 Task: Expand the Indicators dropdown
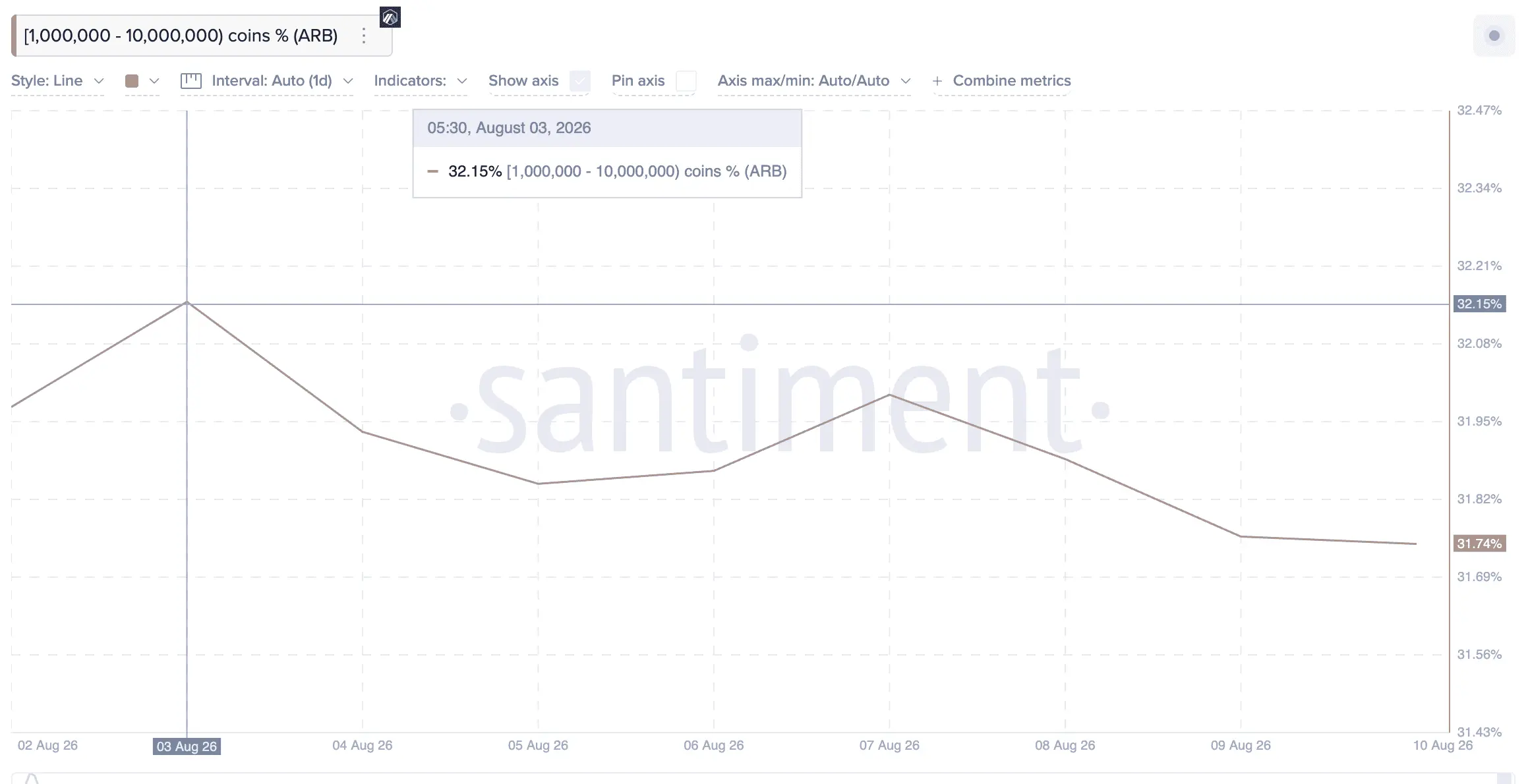(421, 81)
